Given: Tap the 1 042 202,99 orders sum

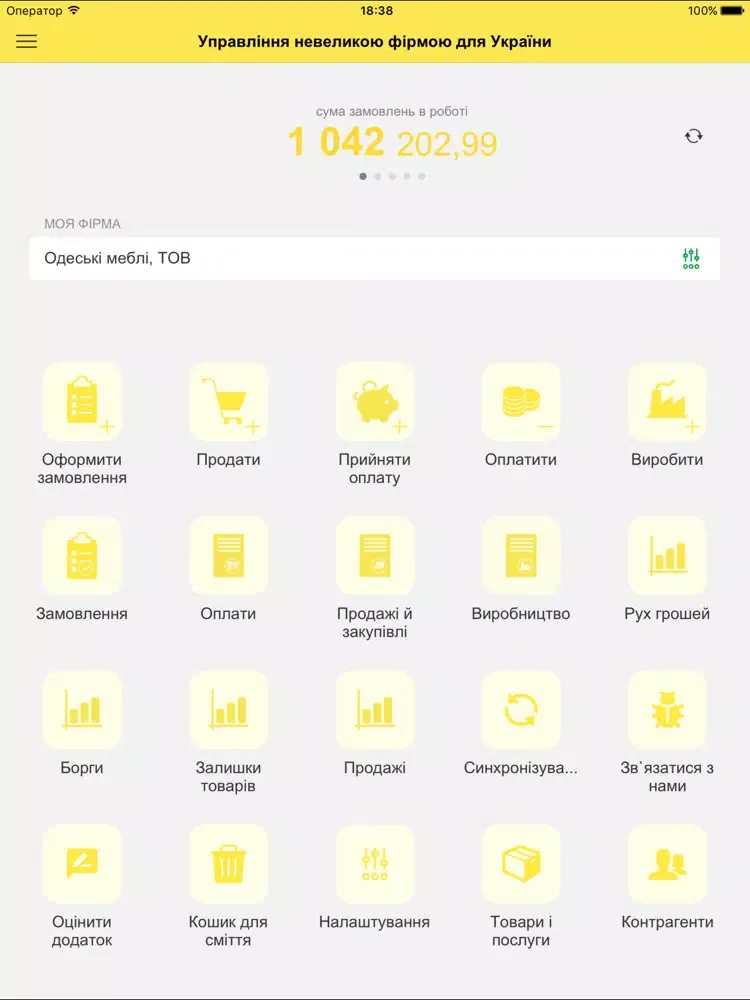Looking at the screenshot, I should [x=392, y=142].
